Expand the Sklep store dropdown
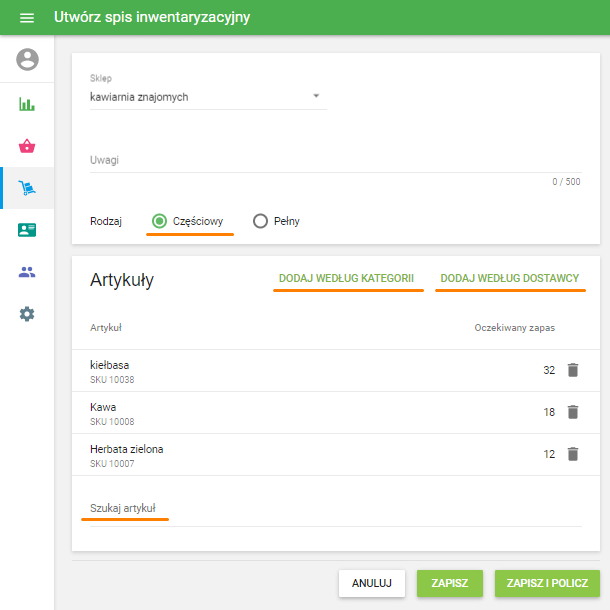The height and width of the screenshot is (610, 610). [203, 97]
